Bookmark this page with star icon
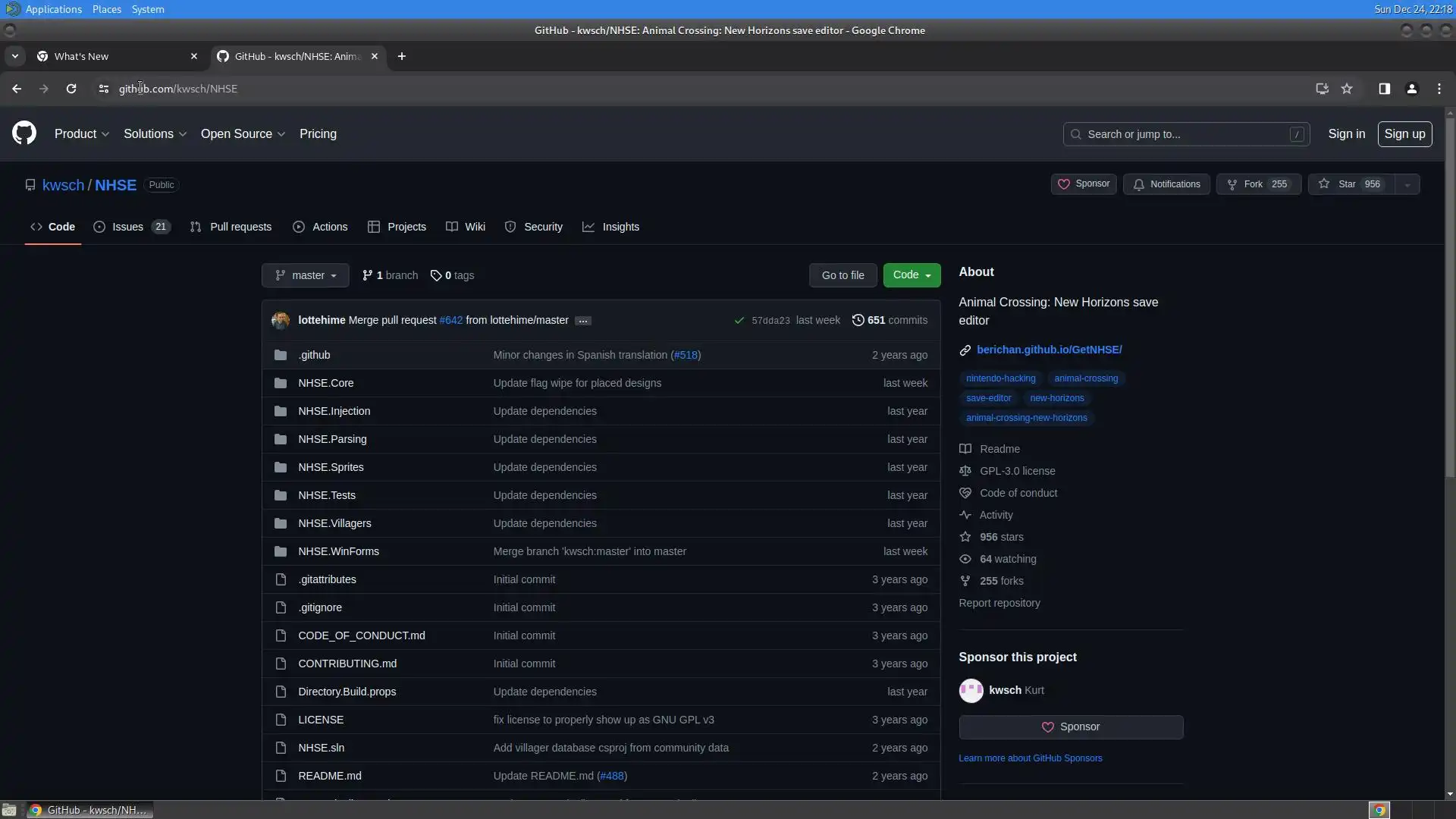Screen dimensions: 1456x819 click(x=1347, y=89)
